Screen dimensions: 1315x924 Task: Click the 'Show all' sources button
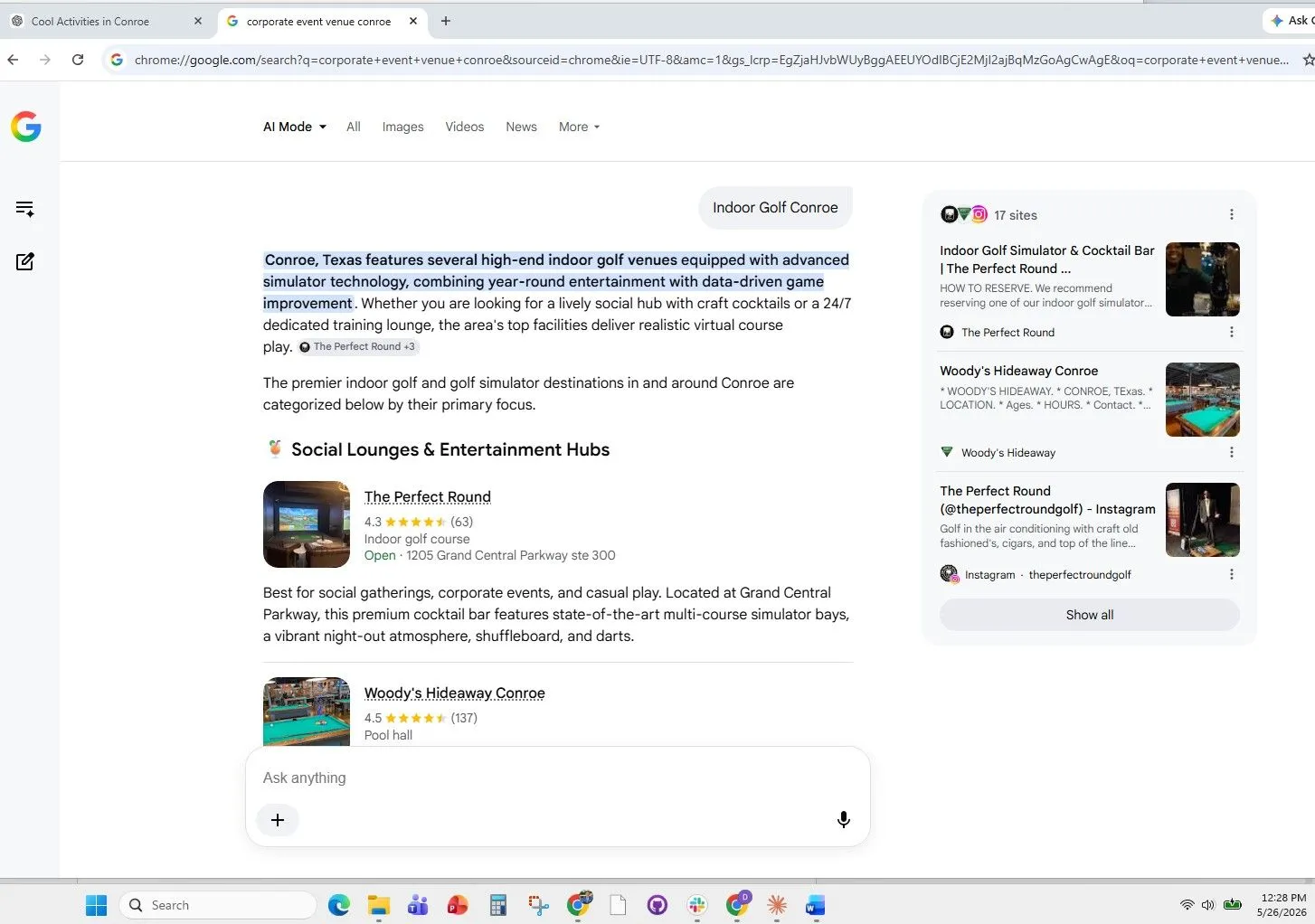(x=1090, y=615)
